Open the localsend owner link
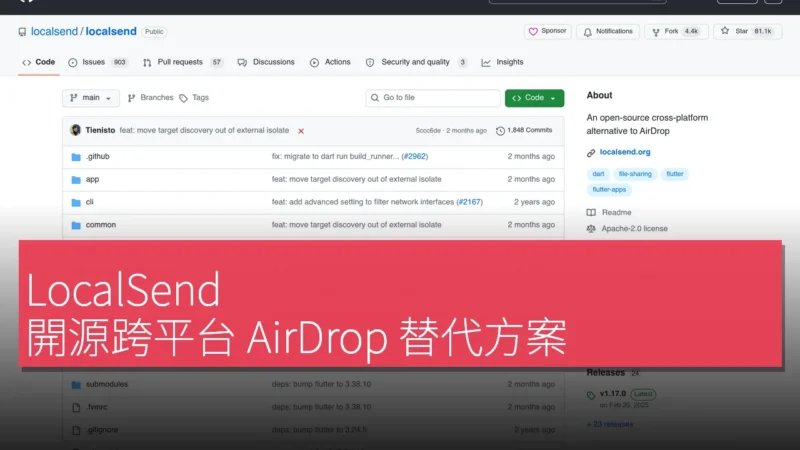This screenshot has height=450, width=800. click(x=54, y=31)
